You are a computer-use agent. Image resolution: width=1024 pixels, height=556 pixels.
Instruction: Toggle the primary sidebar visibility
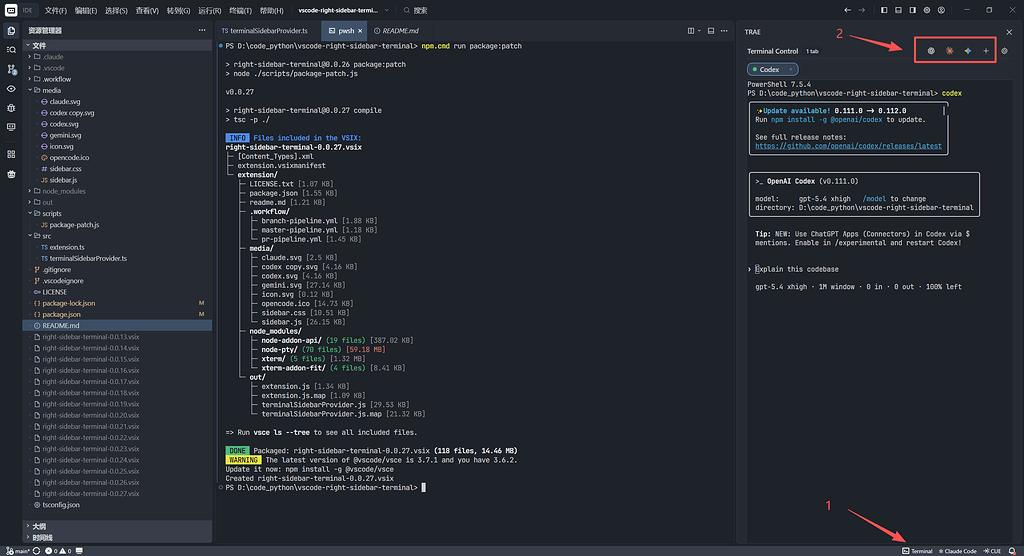click(884, 10)
